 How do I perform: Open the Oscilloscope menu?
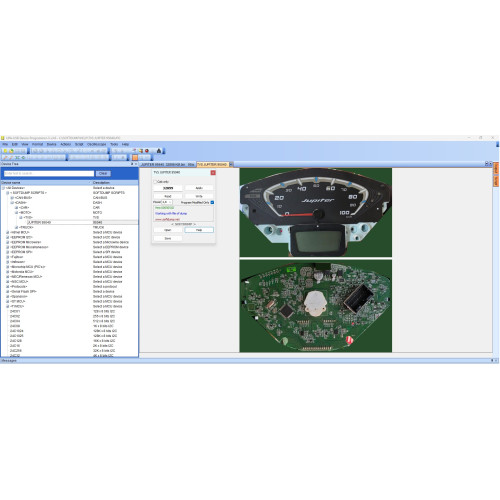[96, 144]
